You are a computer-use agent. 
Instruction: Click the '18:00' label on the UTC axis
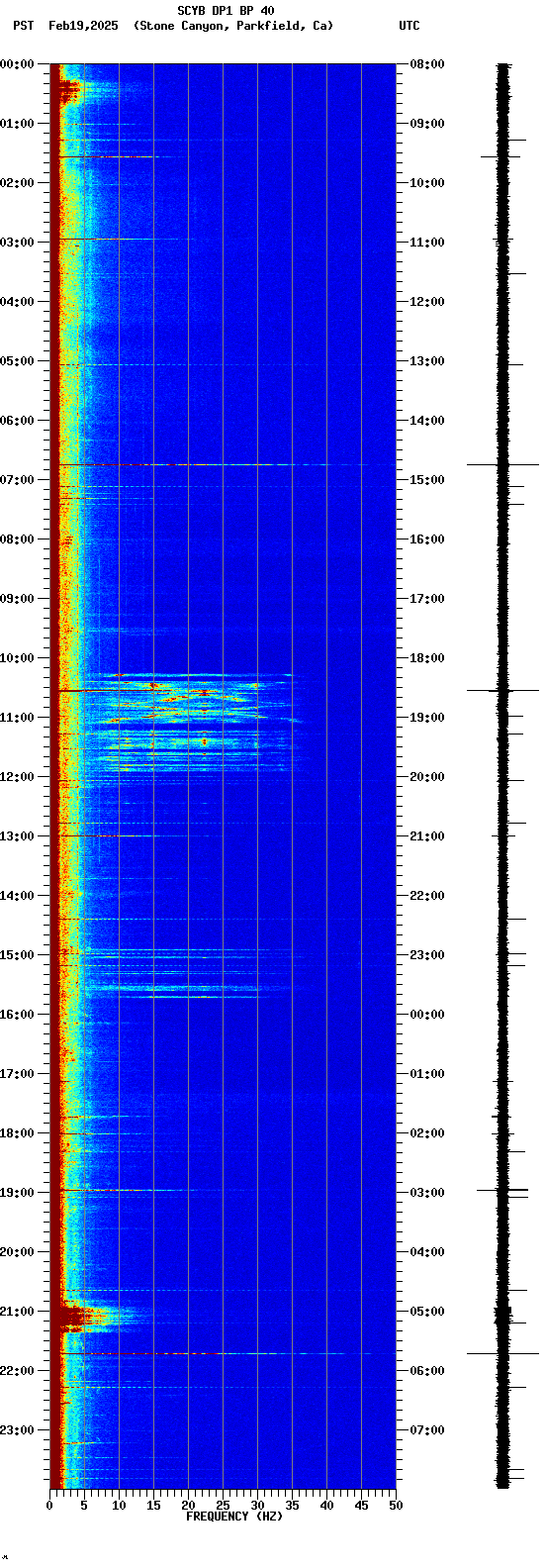click(427, 658)
